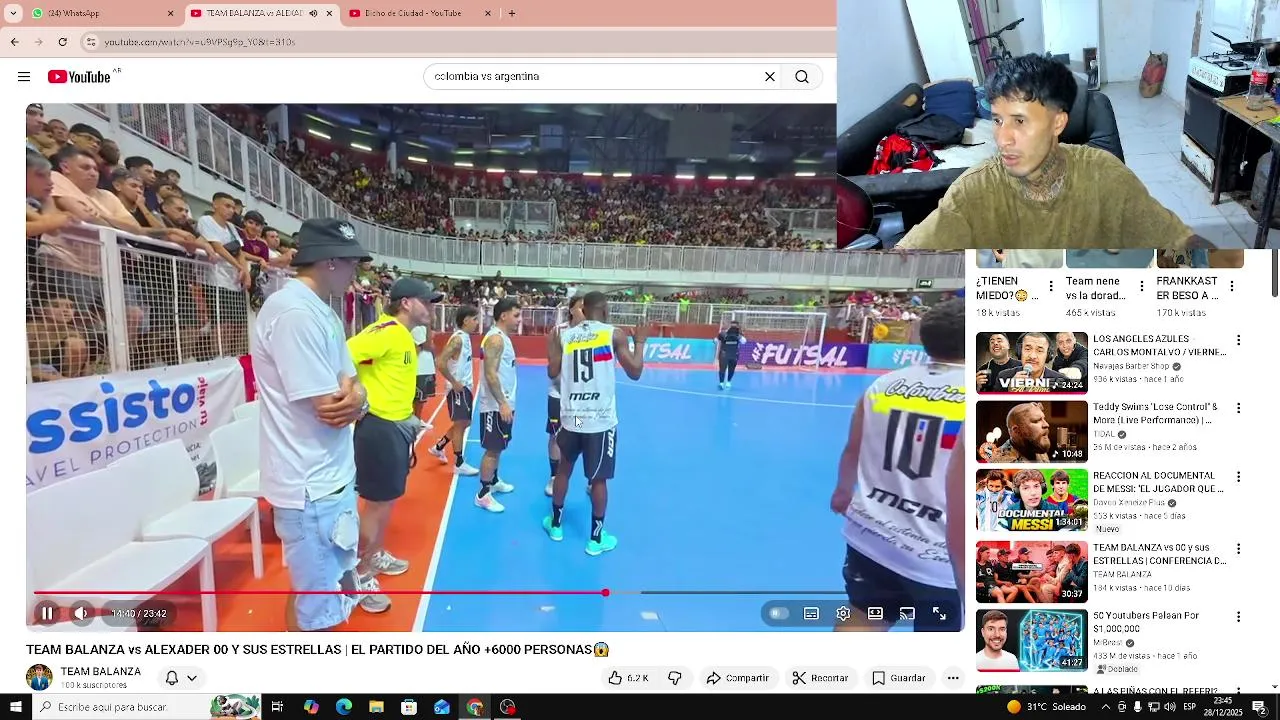The width and height of the screenshot is (1280, 720).
Task: Seek by clicking the red progress scrubber
Action: (605, 593)
